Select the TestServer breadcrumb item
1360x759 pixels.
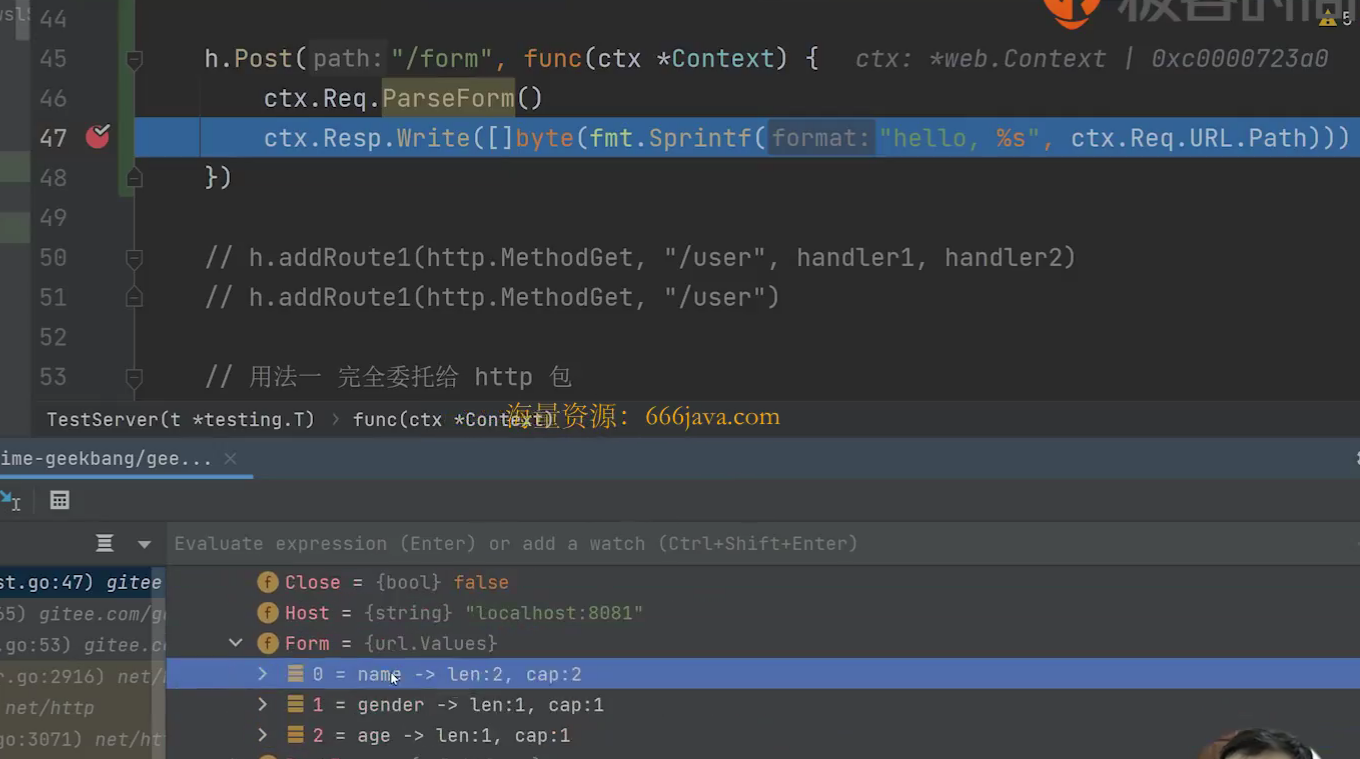(x=180, y=420)
